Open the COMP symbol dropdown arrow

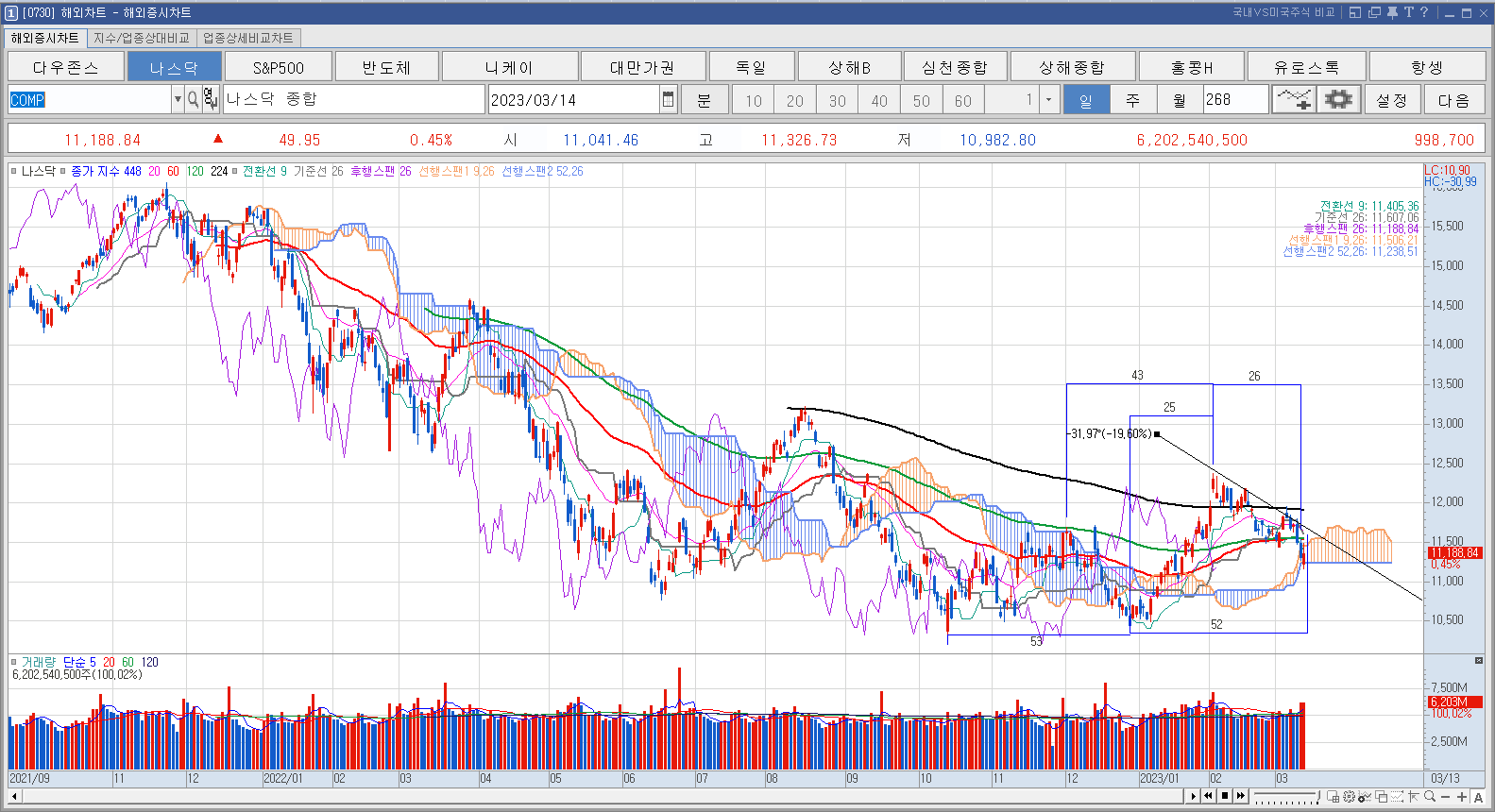178,99
